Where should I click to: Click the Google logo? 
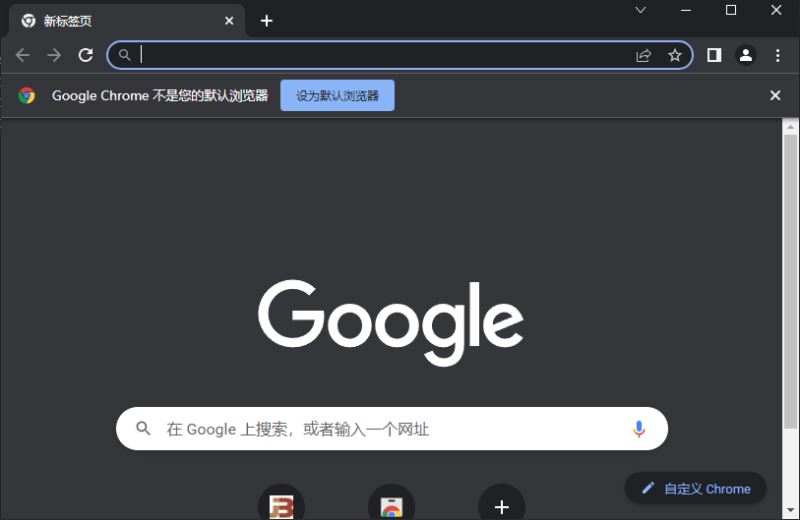[x=391, y=323]
